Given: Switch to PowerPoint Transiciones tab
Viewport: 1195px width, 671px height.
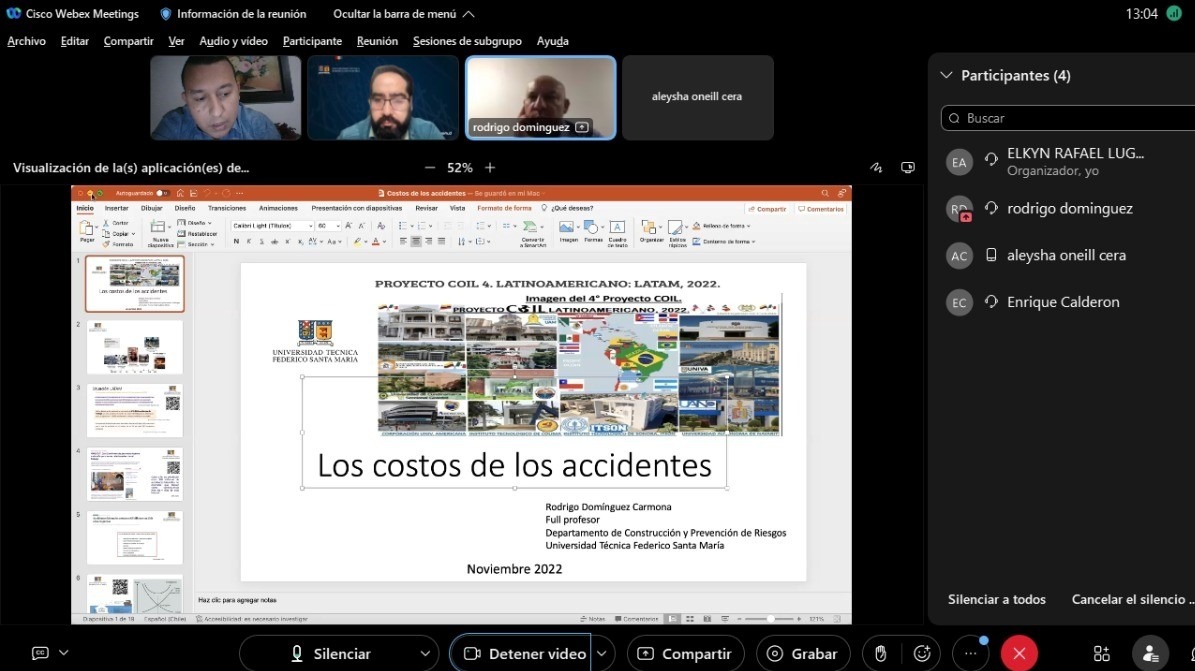Looking at the screenshot, I should tap(227, 208).
